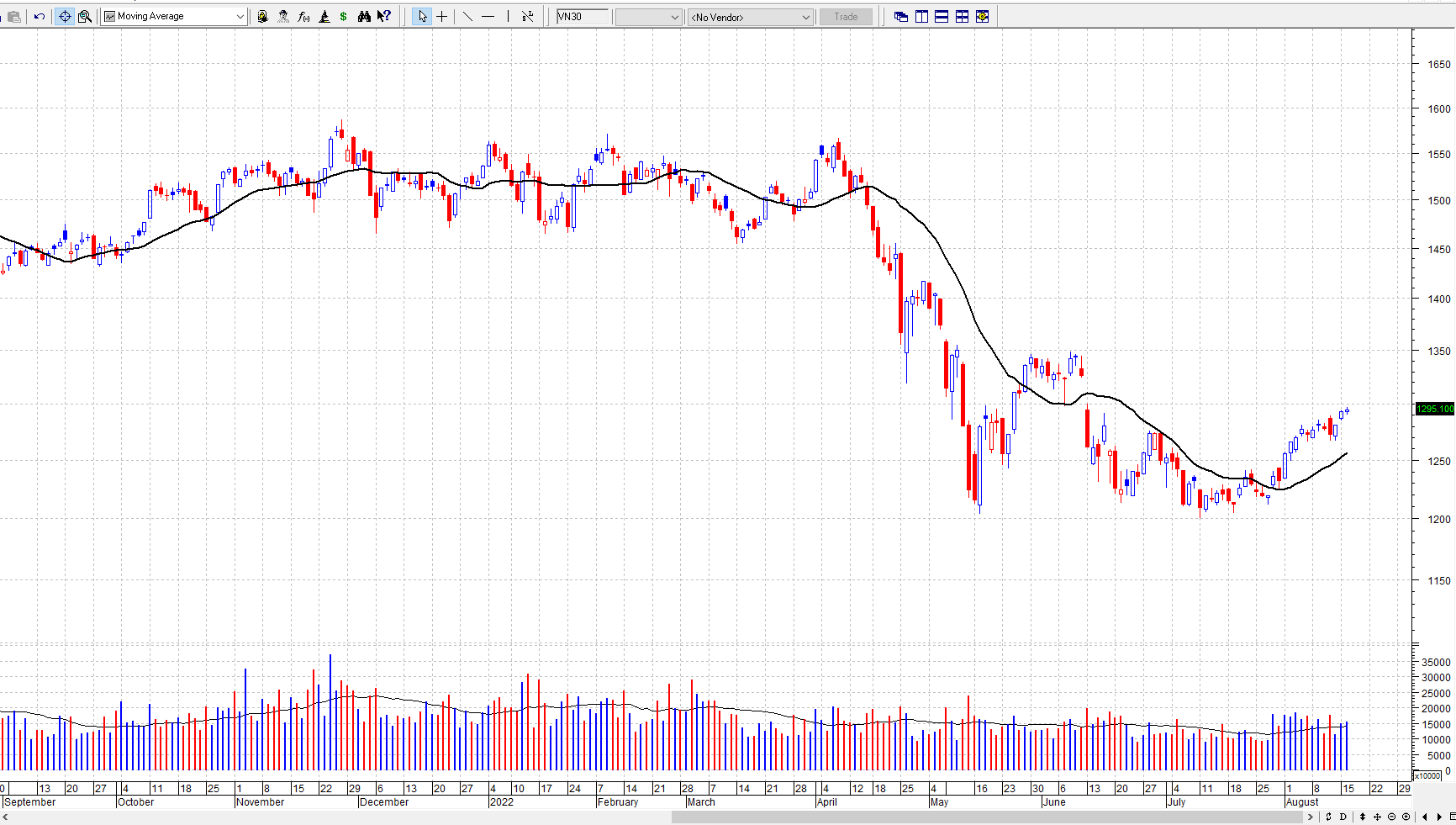Click the cascade windows icon
The height and width of the screenshot is (825, 1456).
click(901, 16)
